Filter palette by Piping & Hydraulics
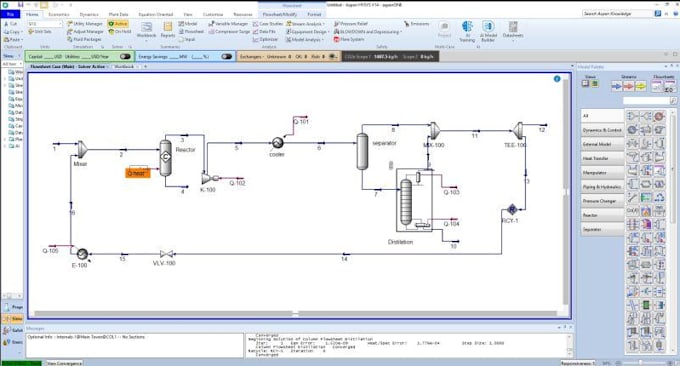 (602, 187)
